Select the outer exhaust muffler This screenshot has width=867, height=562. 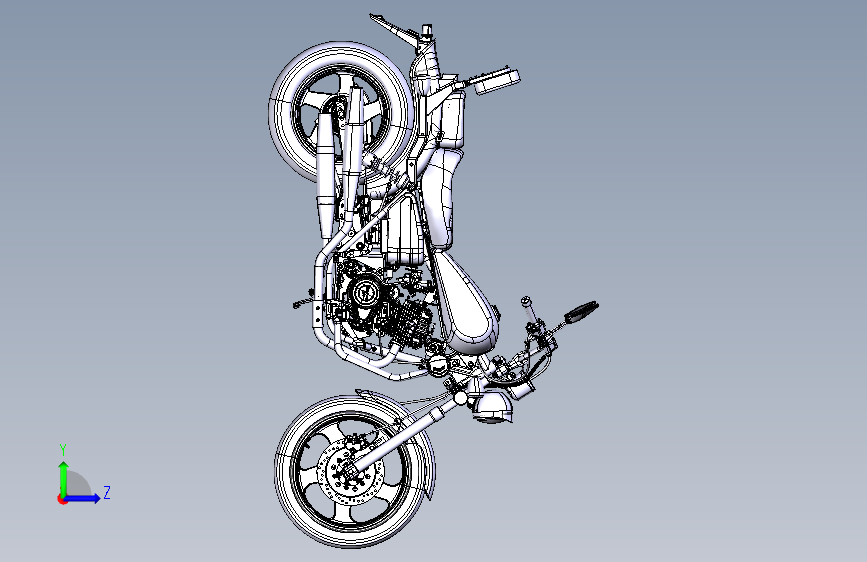coord(325,175)
